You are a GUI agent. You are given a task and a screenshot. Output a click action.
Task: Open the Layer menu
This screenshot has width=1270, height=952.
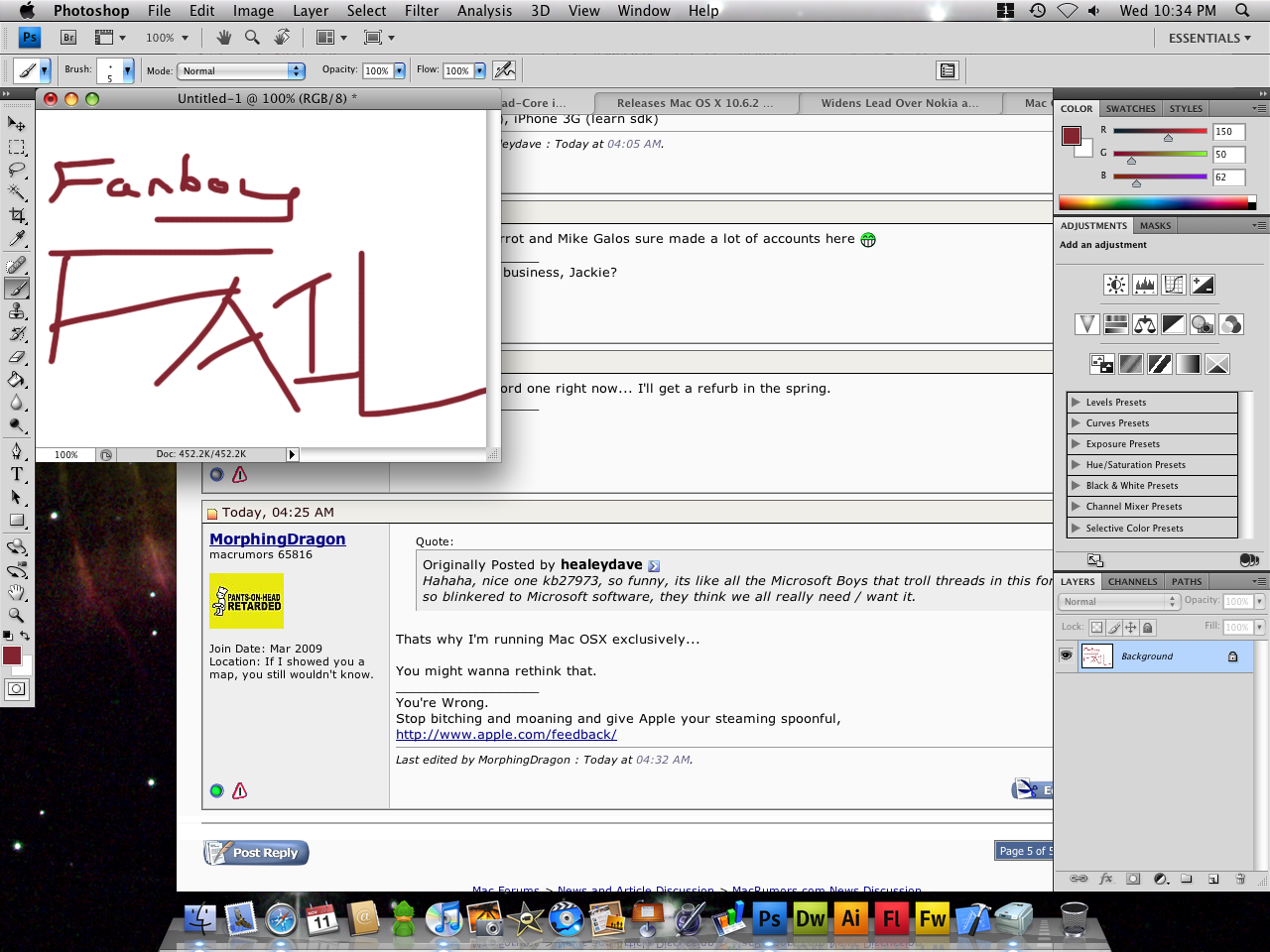point(311,10)
